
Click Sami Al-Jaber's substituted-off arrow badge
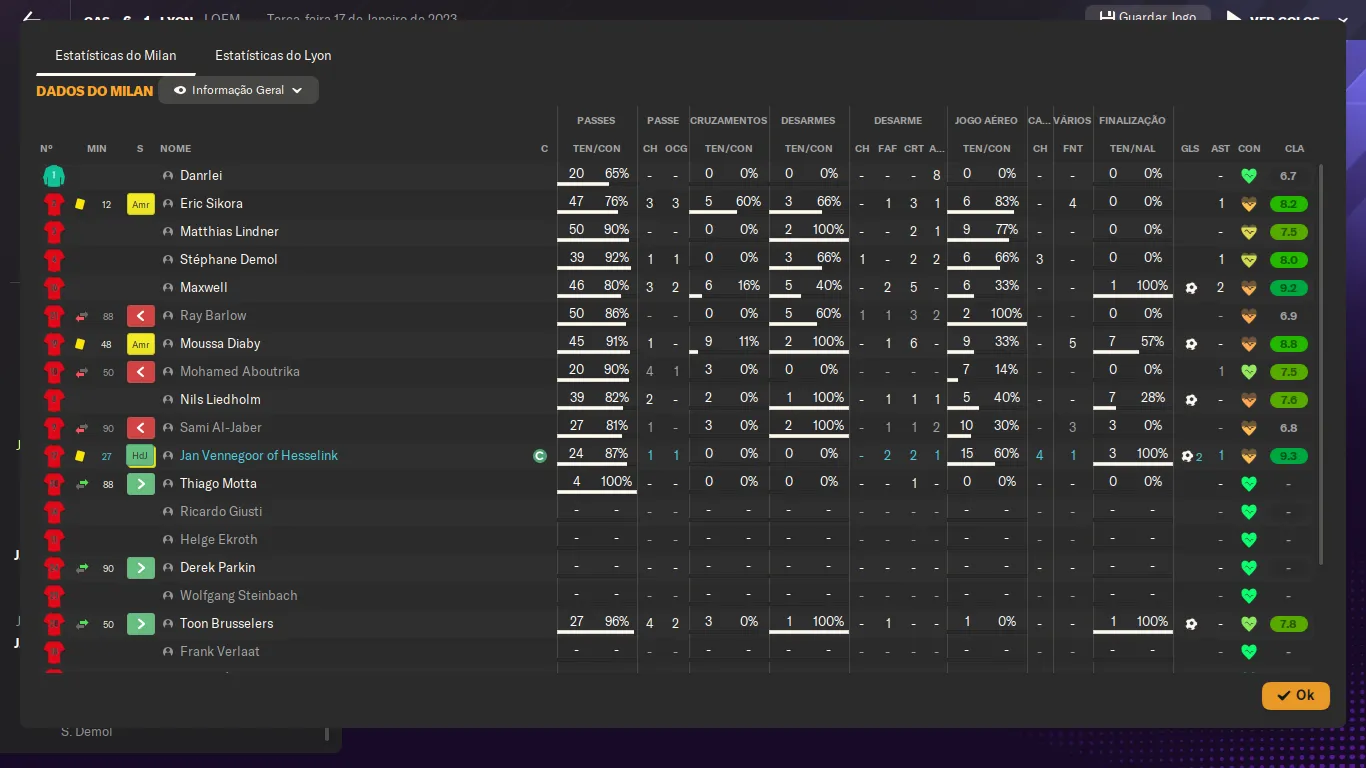click(x=141, y=428)
